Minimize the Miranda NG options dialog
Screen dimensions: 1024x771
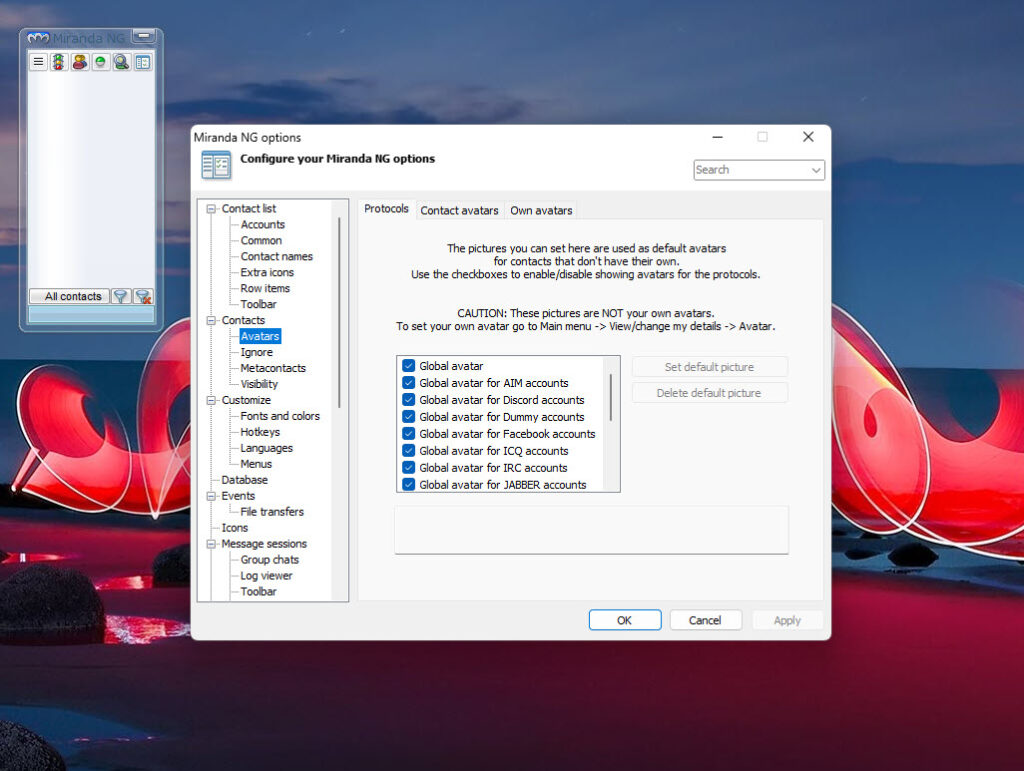pos(717,137)
